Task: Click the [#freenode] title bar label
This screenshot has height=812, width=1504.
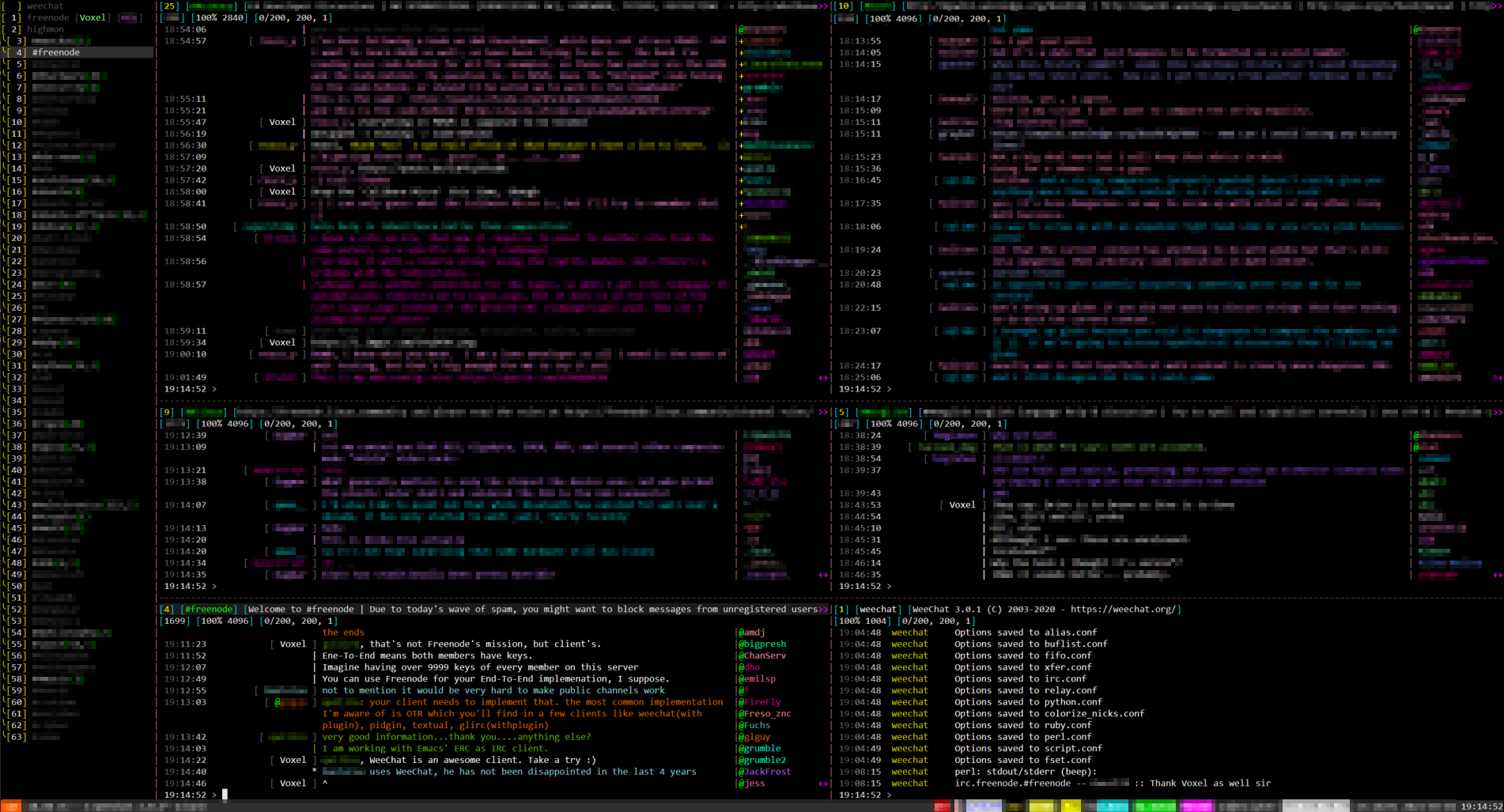Action: tap(209, 609)
